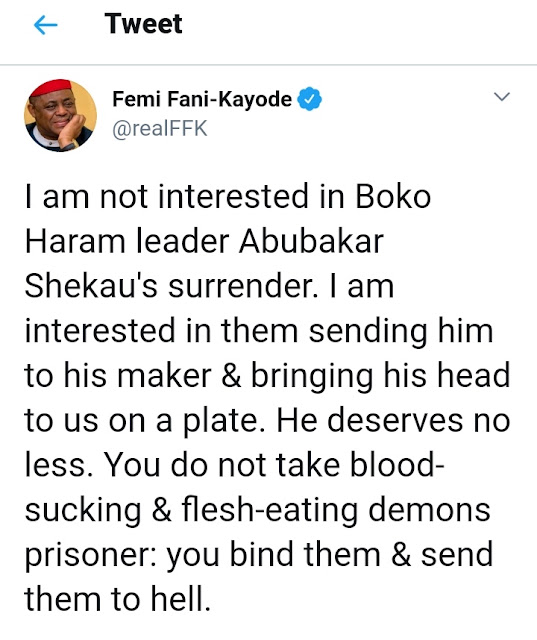Open the tweet options chevron
537x640 pixels.
coord(501,97)
